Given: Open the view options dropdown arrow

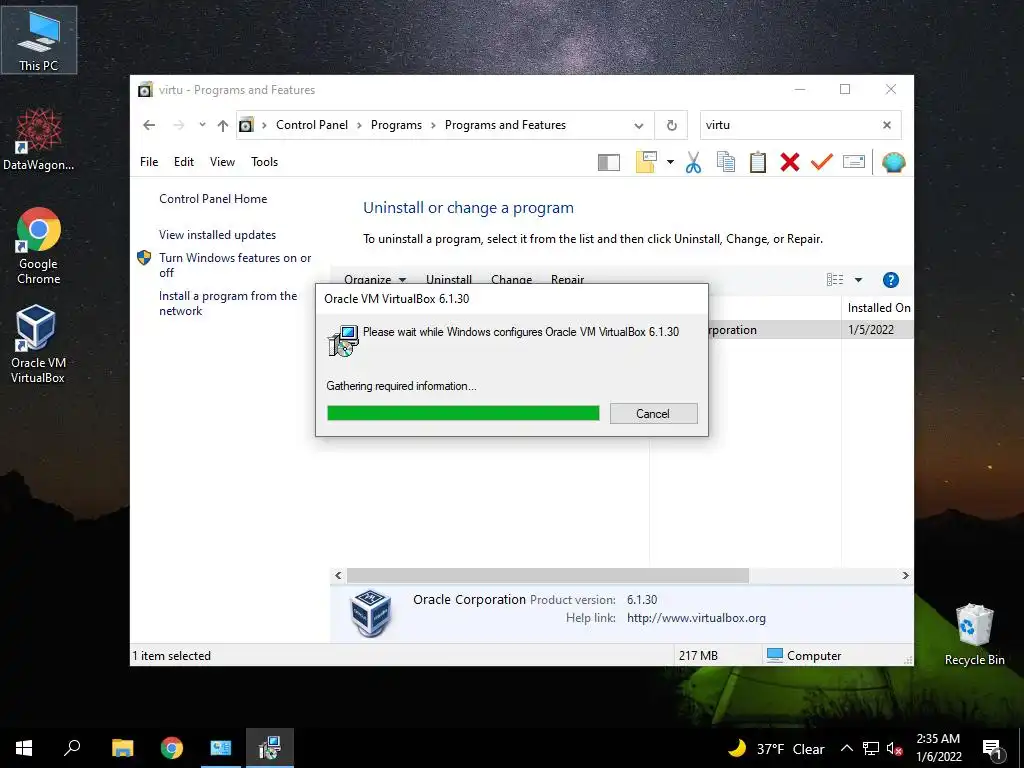Looking at the screenshot, I should point(858,280).
